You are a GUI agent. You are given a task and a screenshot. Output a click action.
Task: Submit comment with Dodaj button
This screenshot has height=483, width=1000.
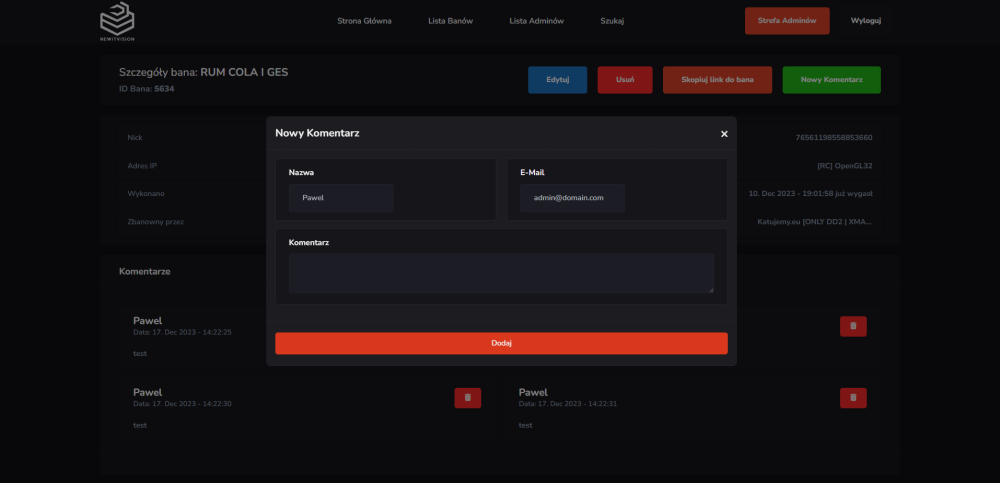pos(501,343)
